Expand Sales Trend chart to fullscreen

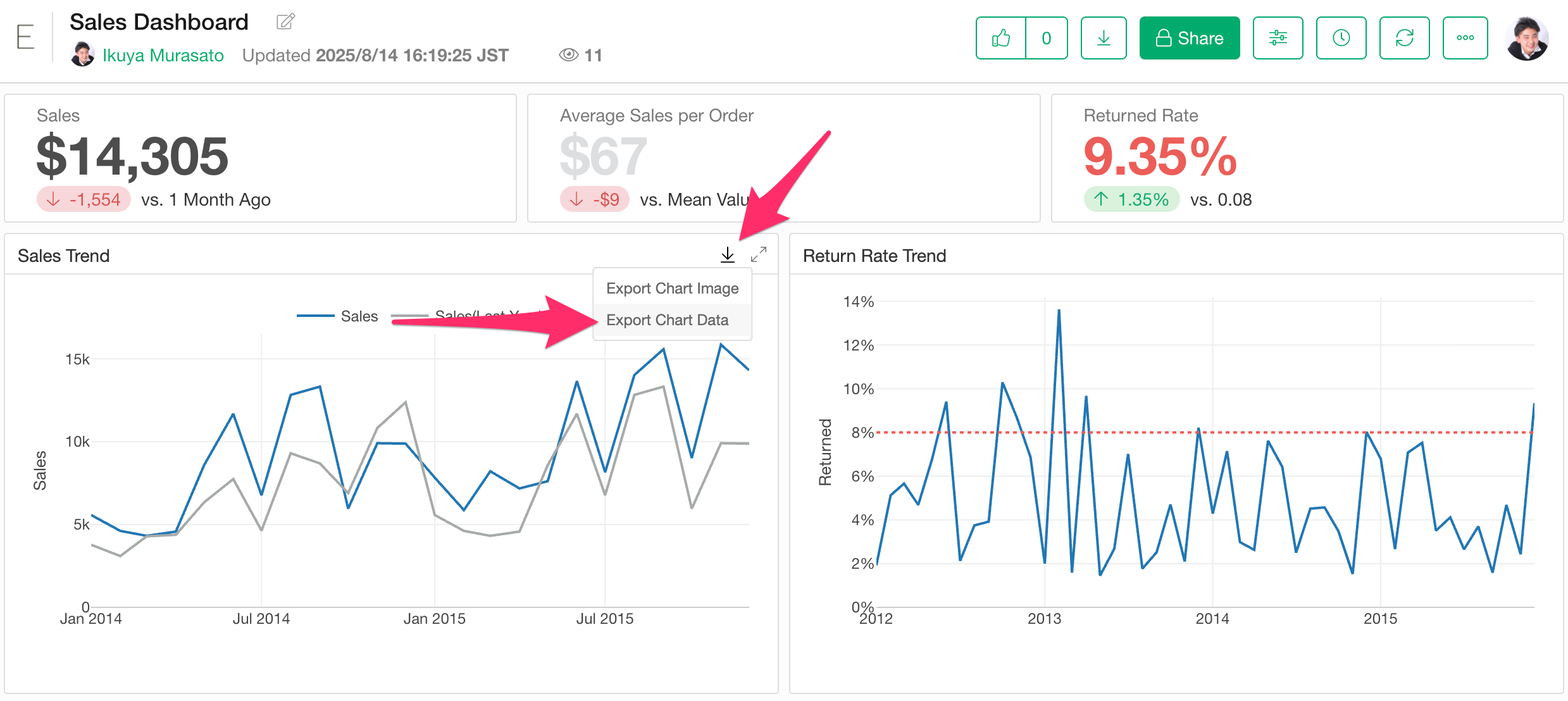(x=759, y=254)
